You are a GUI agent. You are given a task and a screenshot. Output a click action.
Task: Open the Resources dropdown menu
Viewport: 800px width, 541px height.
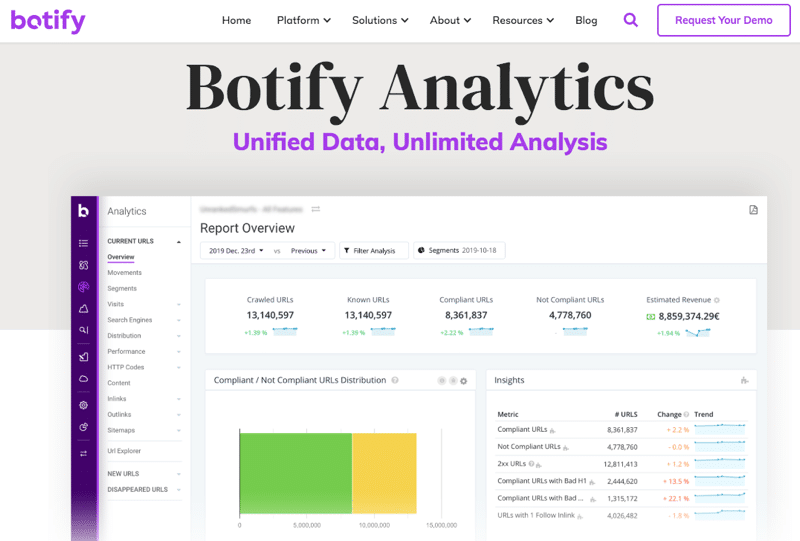pos(523,20)
